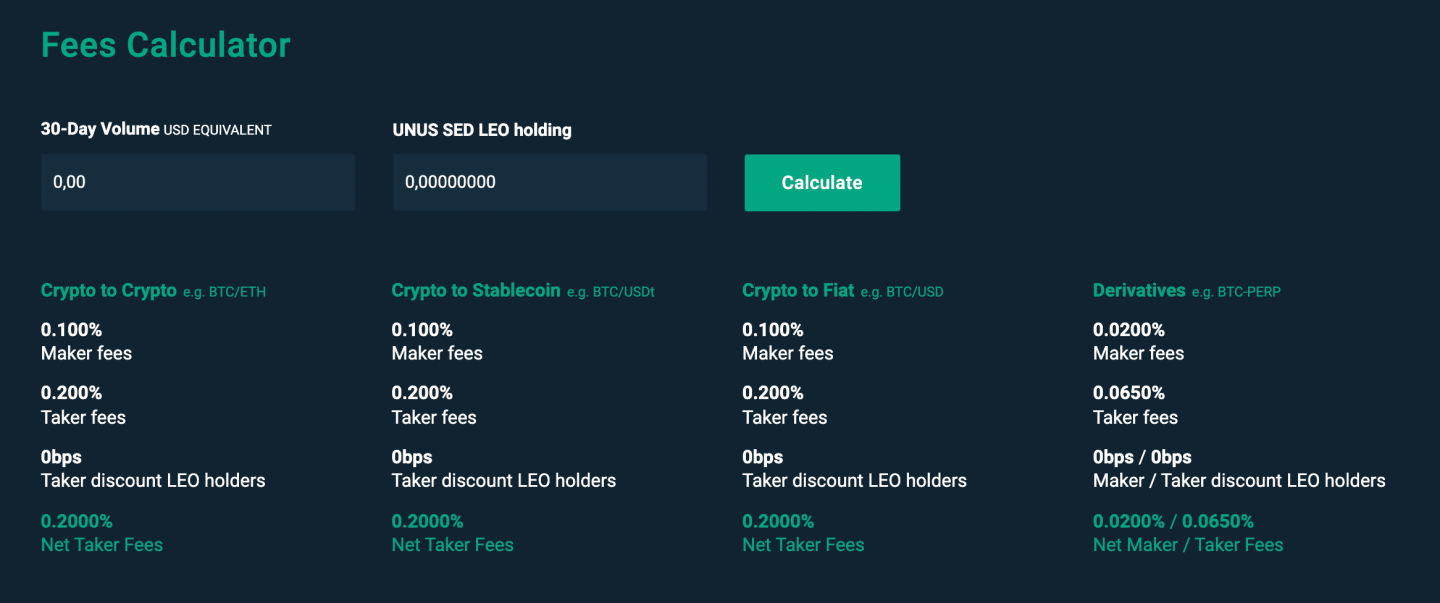Click Crypto to Stablecoin 0bps discount value

(412, 457)
